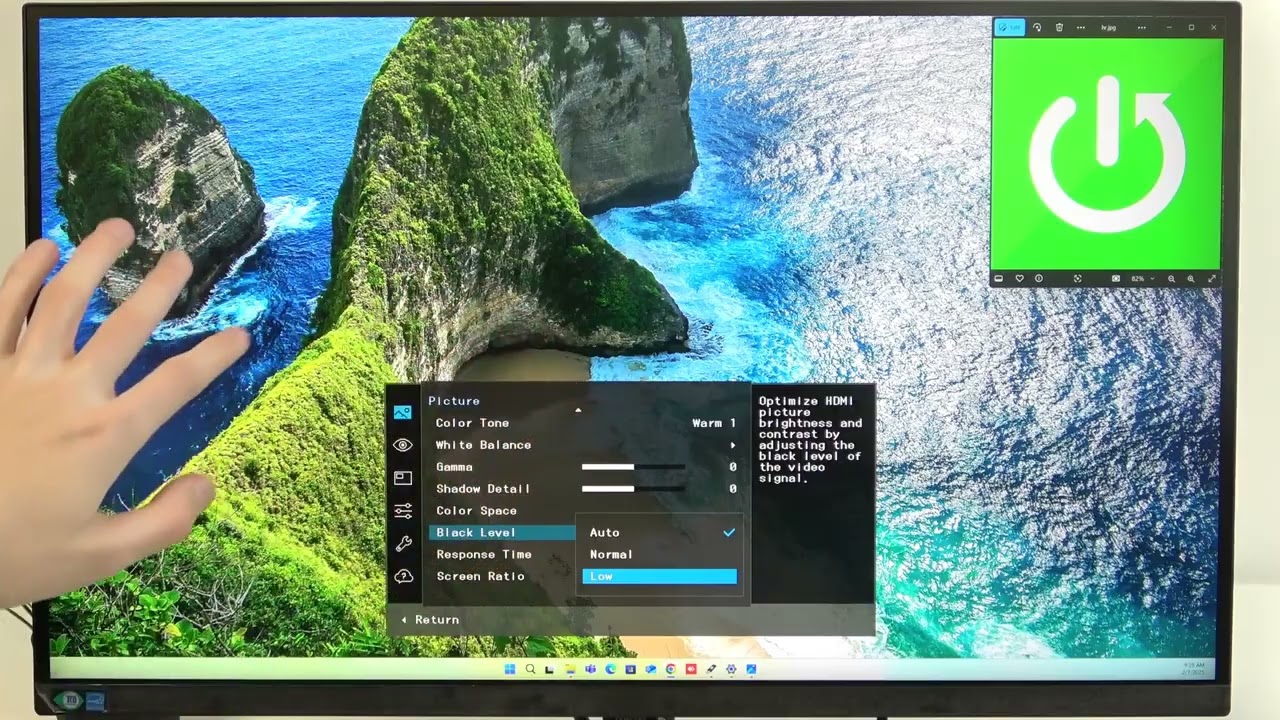Zoom in with the plus magnifier icon

1191,279
